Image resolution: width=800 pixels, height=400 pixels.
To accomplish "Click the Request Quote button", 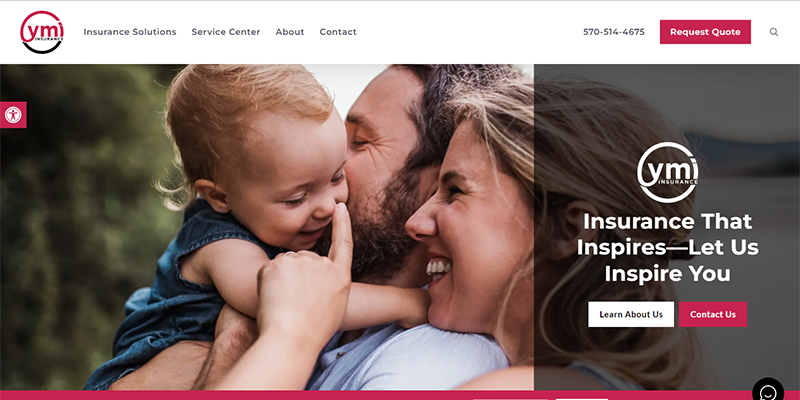I will click(x=705, y=32).
